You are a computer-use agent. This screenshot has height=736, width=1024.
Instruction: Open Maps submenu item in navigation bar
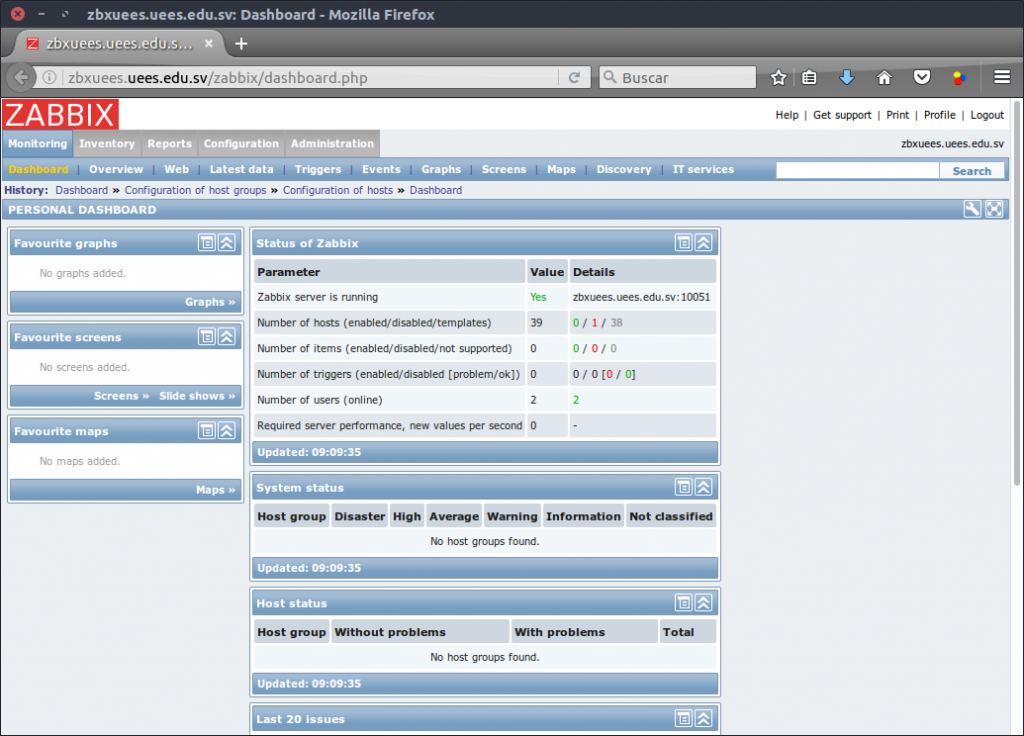click(562, 169)
